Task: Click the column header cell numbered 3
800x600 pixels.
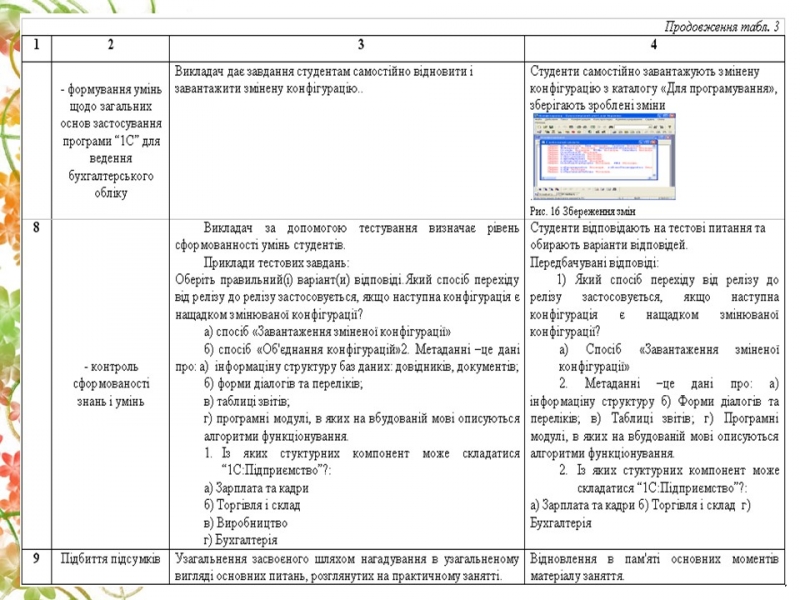Action: click(347, 48)
